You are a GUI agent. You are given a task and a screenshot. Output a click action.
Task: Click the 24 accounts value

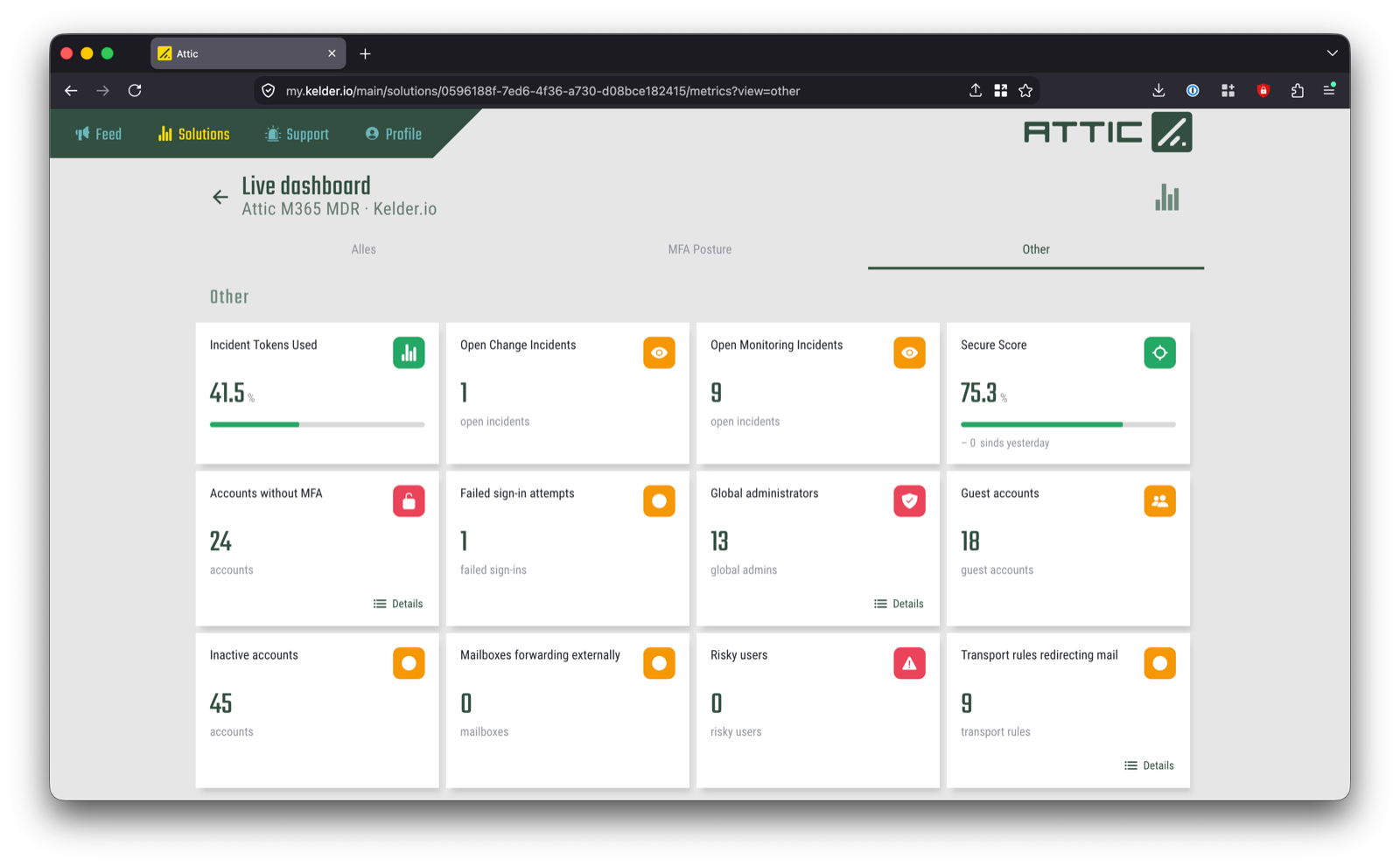220,541
